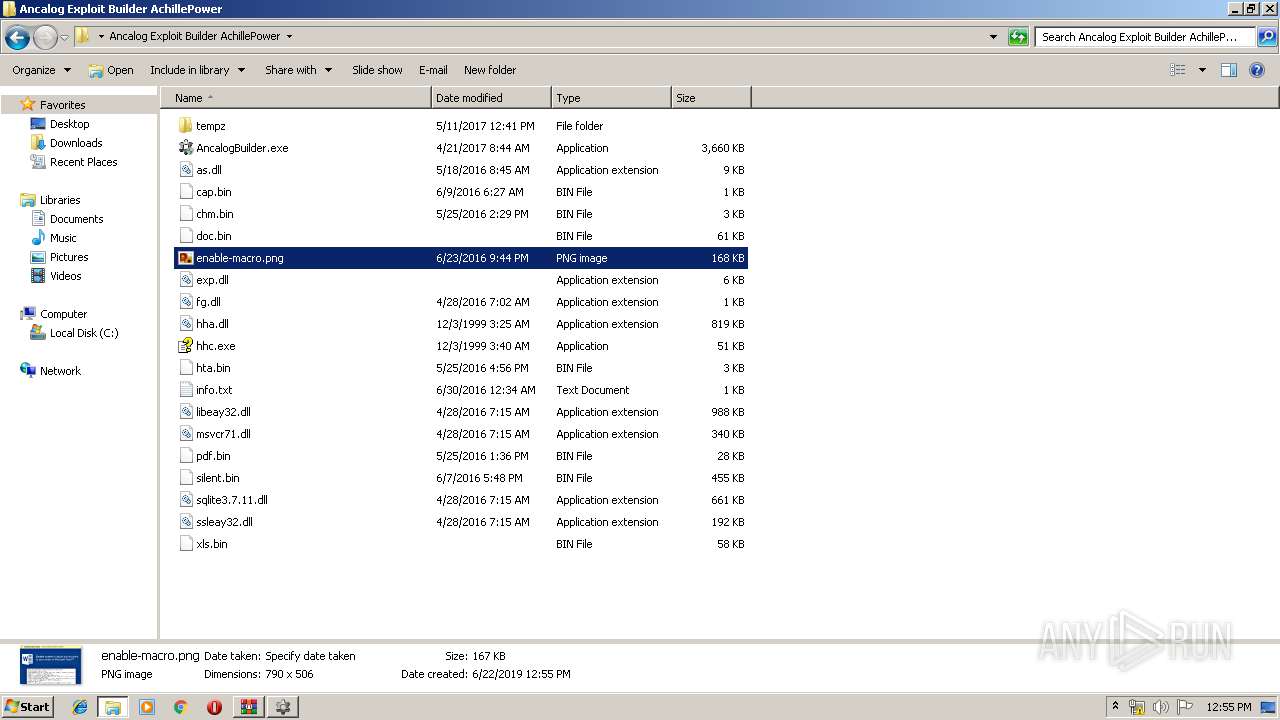This screenshot has height=720, width=1280.
Task: Click the green Refresh button
Action: 1018,37
